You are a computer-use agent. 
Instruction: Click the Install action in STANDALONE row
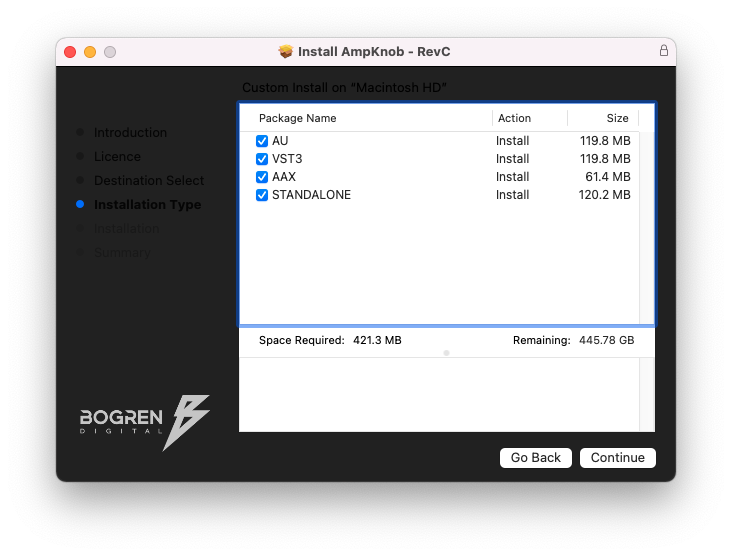513,195
